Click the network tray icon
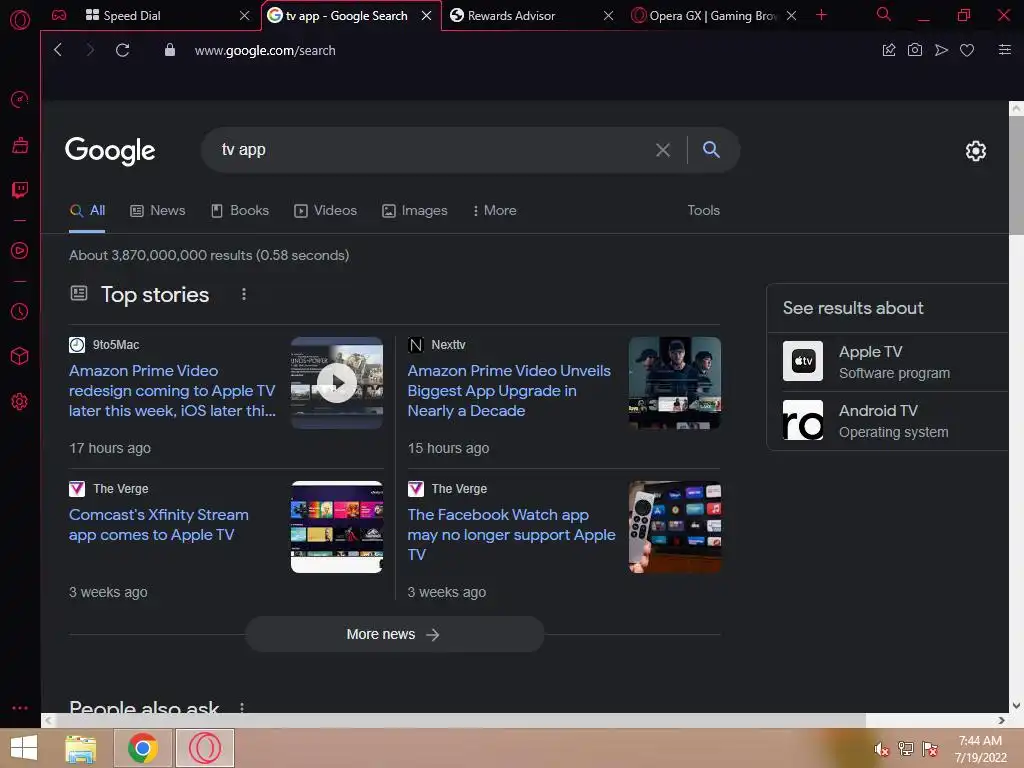 pyautogui.click(x=906, y=749)
